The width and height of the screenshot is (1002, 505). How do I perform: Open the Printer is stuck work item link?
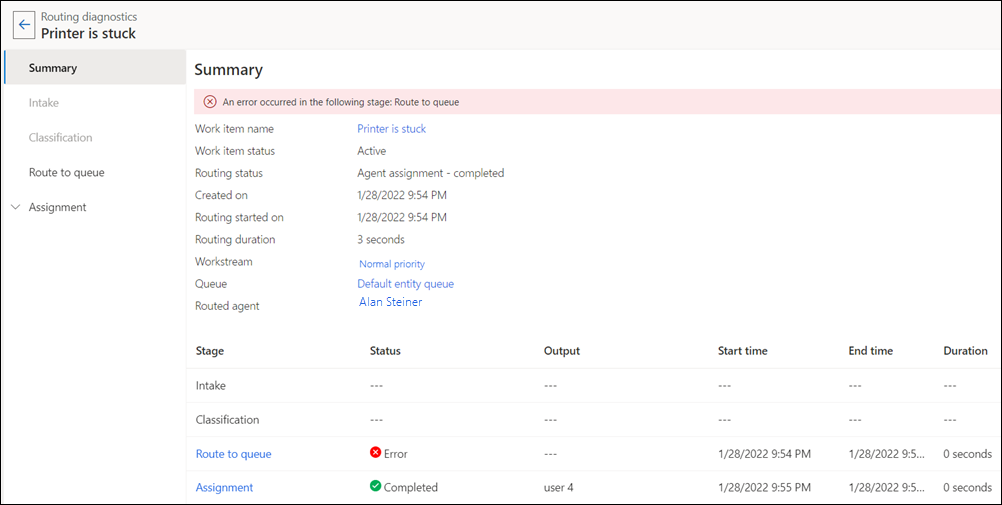391,128
